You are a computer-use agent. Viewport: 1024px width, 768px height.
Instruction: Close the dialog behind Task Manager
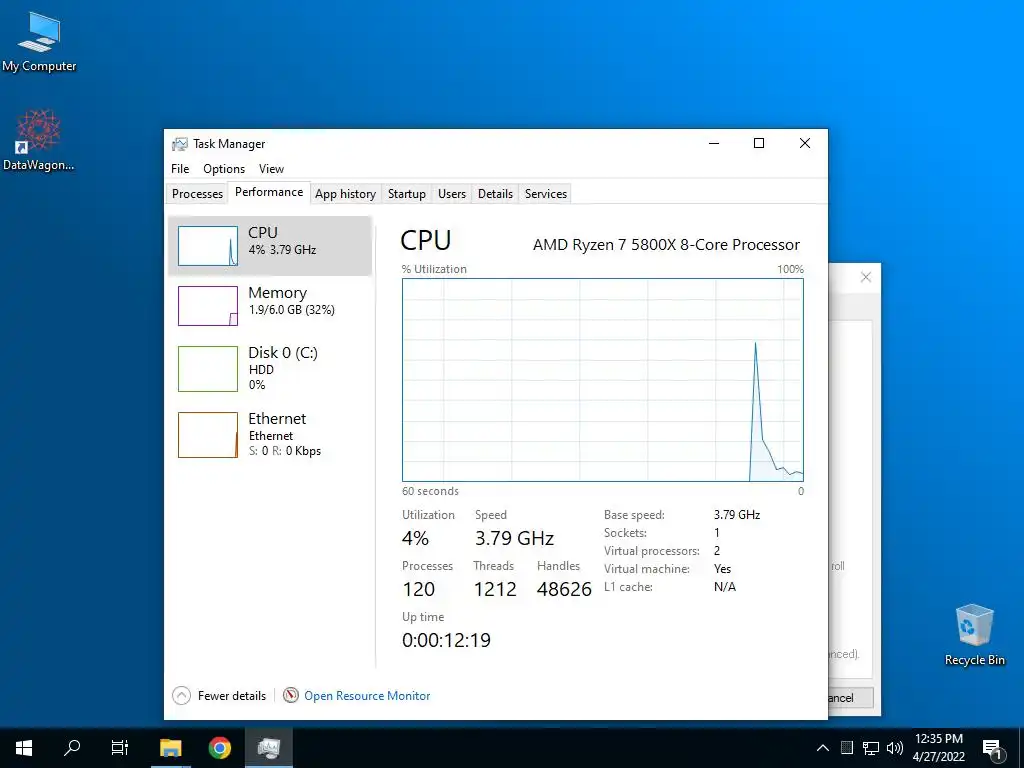click(866, 277)
